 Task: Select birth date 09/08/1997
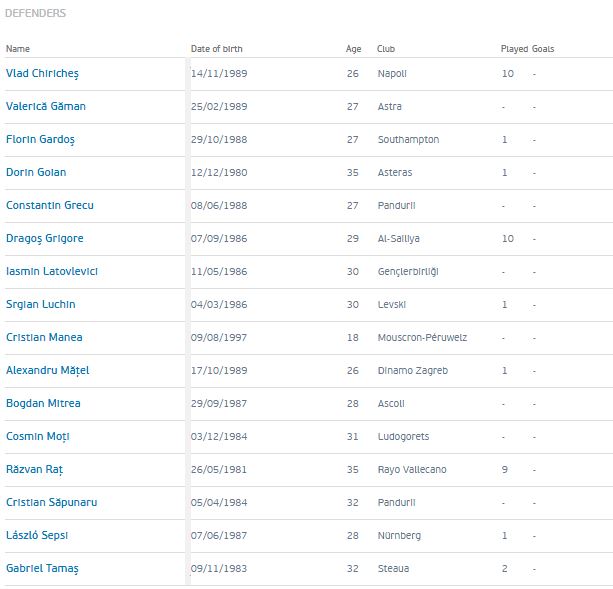click(x=219, y=337)
